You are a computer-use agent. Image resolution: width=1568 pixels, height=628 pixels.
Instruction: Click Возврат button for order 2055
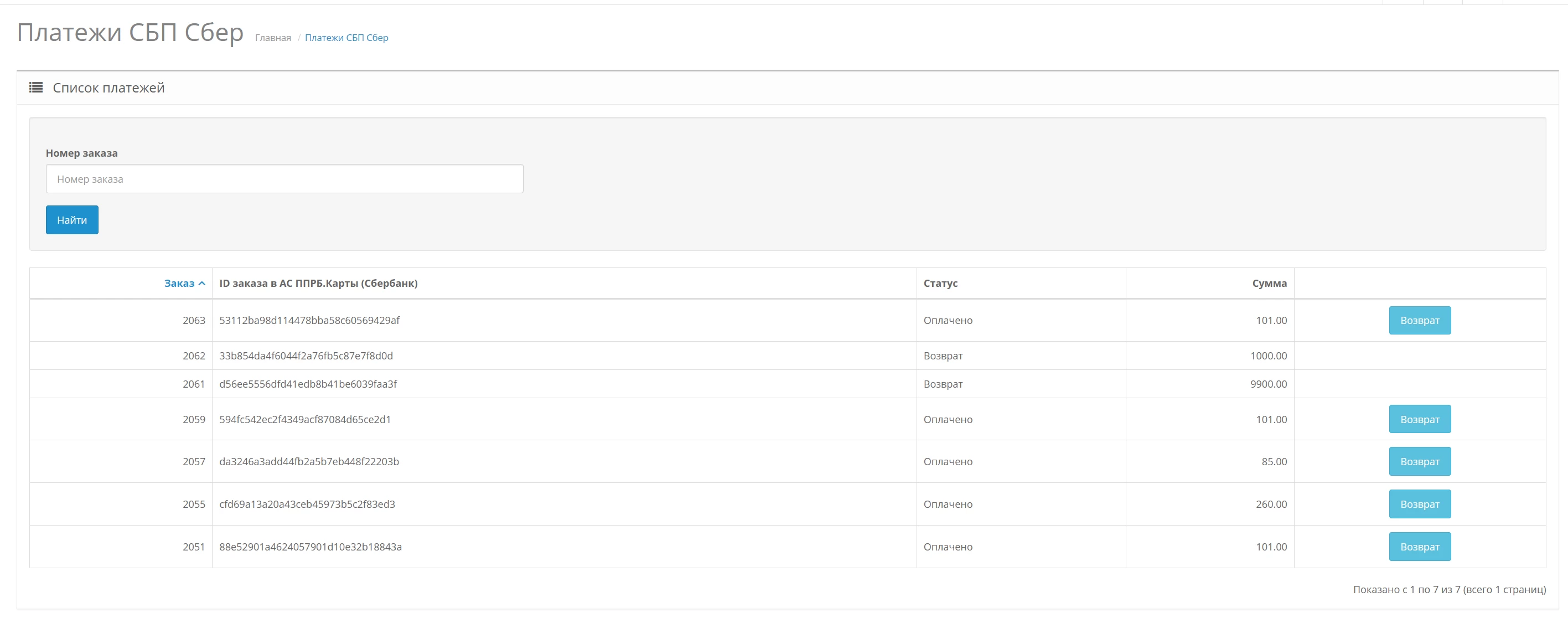[x=1420, y=505]
